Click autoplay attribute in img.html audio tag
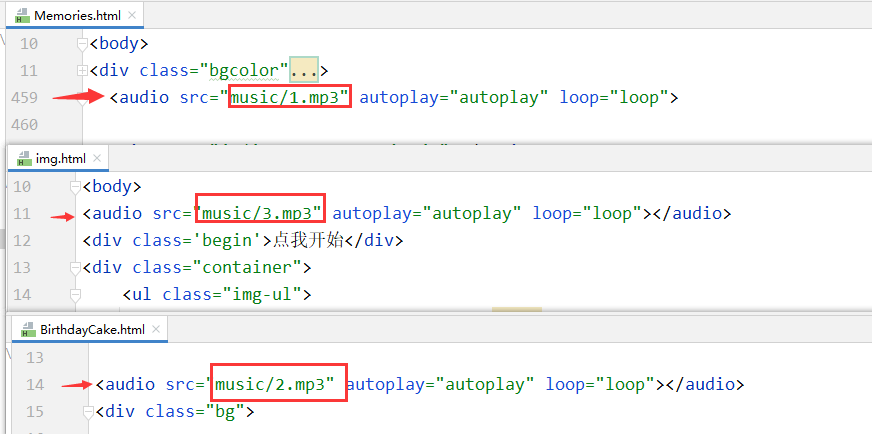The height and width of the screenshot is (434, 872). coord(427,214)
